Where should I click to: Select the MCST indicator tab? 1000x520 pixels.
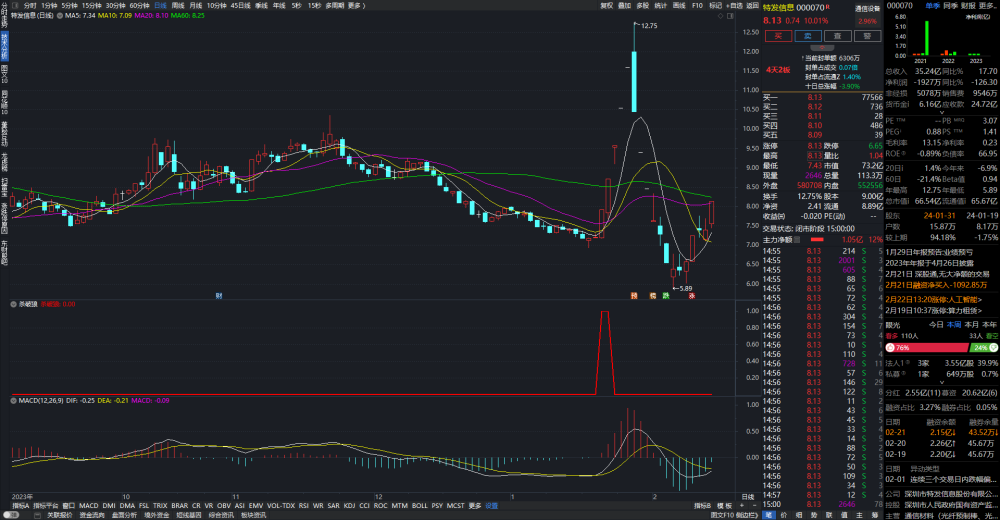coord(455,505)
